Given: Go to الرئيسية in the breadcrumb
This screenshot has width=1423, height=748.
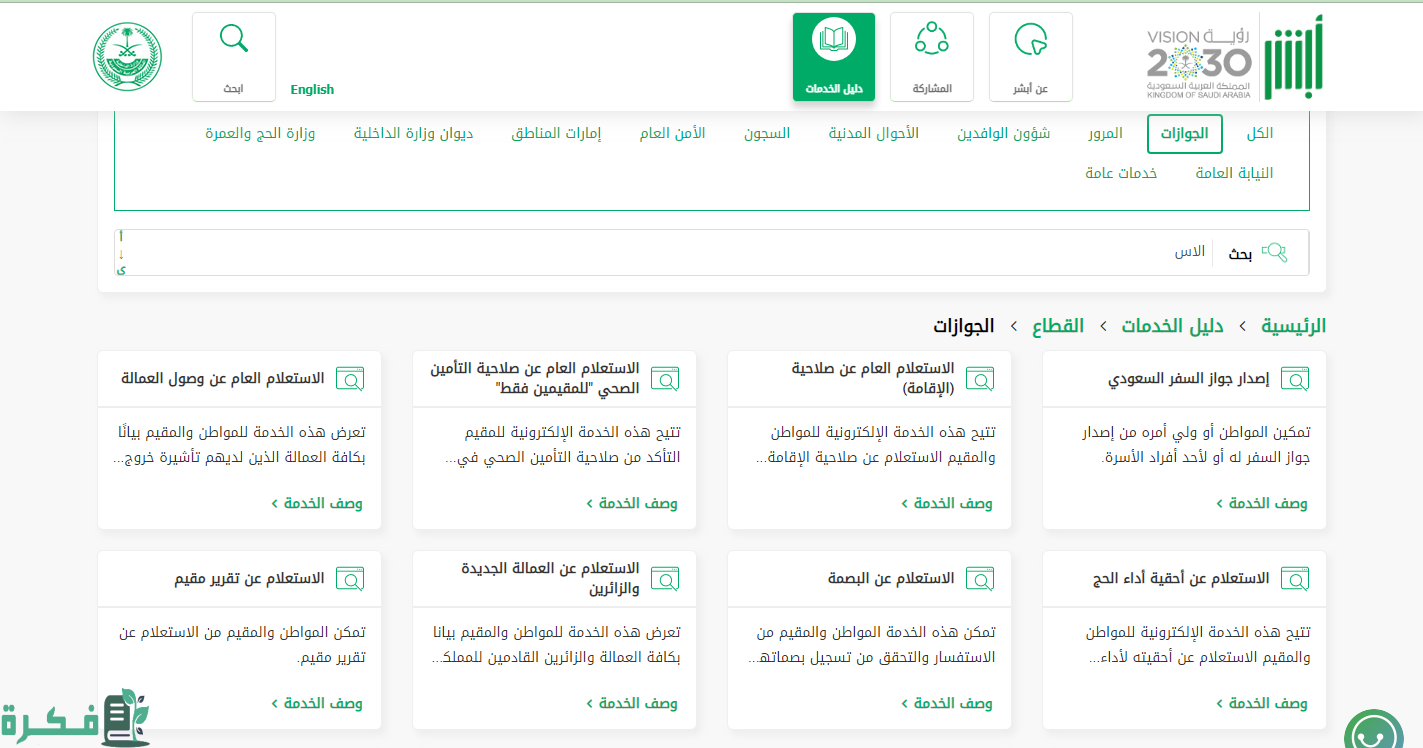Looking at the screenshot, I should pos(1292,326).
